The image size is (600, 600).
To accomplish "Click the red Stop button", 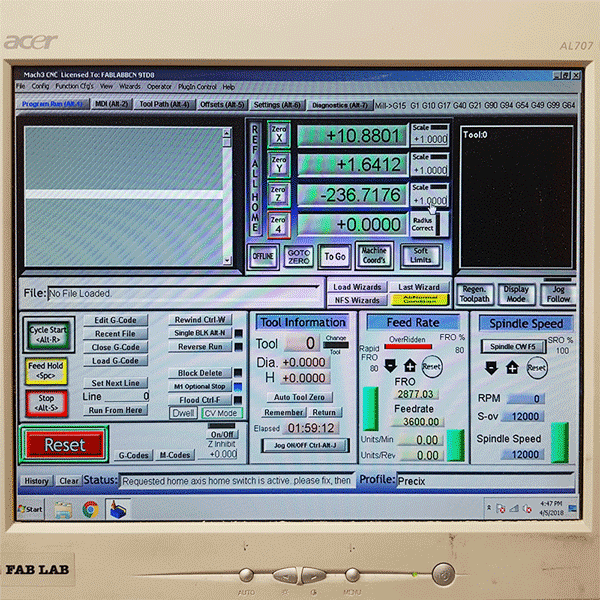I will 46,403.
